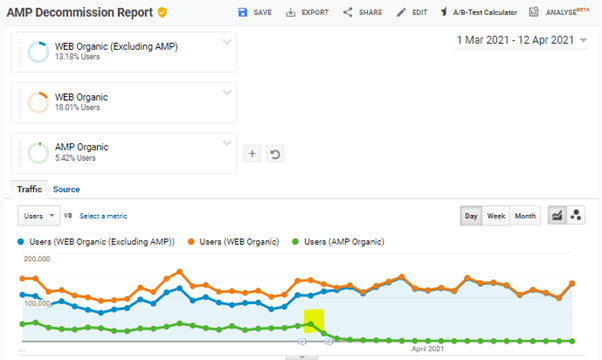
Task: Switch to line chart view
Action: (x=557, y=215)
